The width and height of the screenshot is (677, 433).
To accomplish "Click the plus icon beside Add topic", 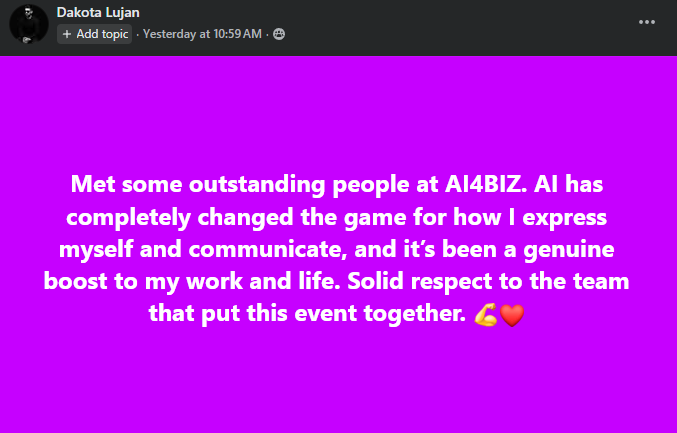I will [67, 34].
